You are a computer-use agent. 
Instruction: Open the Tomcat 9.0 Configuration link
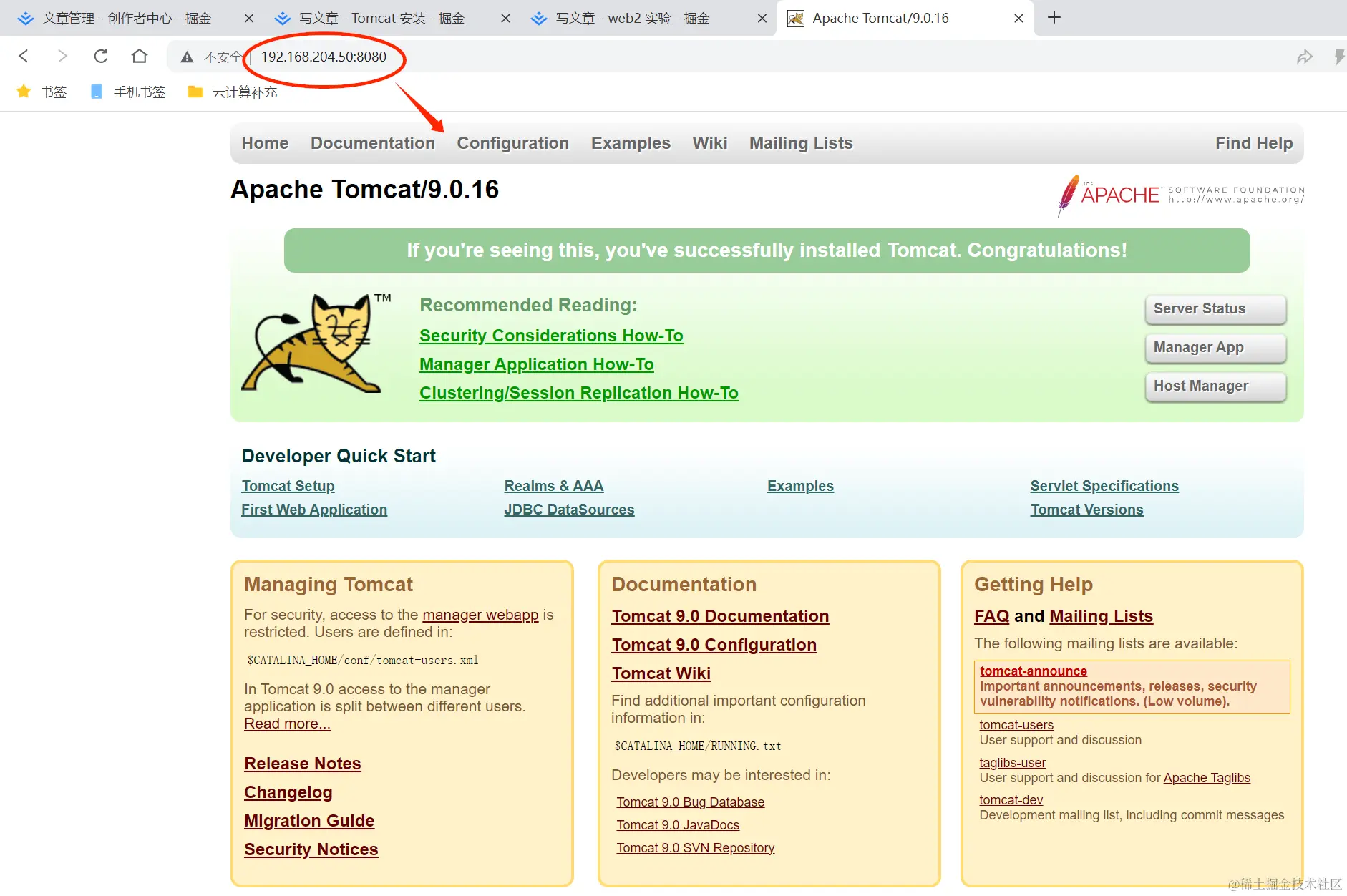(714, 645)
